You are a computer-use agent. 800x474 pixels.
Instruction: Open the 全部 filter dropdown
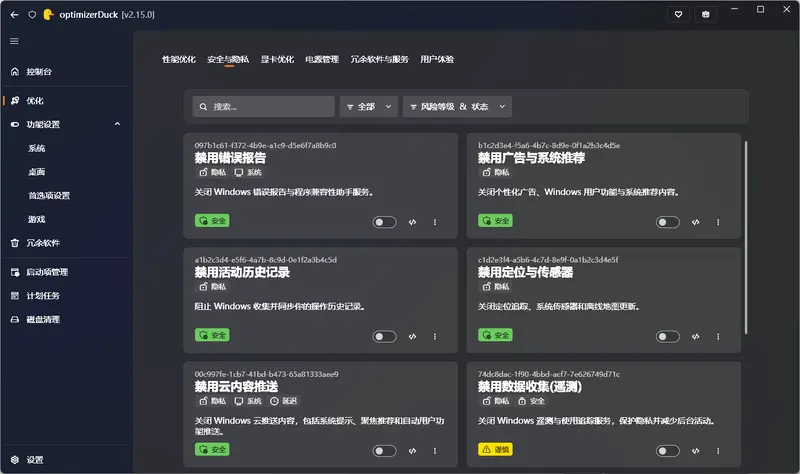click(x=369, y=107)
